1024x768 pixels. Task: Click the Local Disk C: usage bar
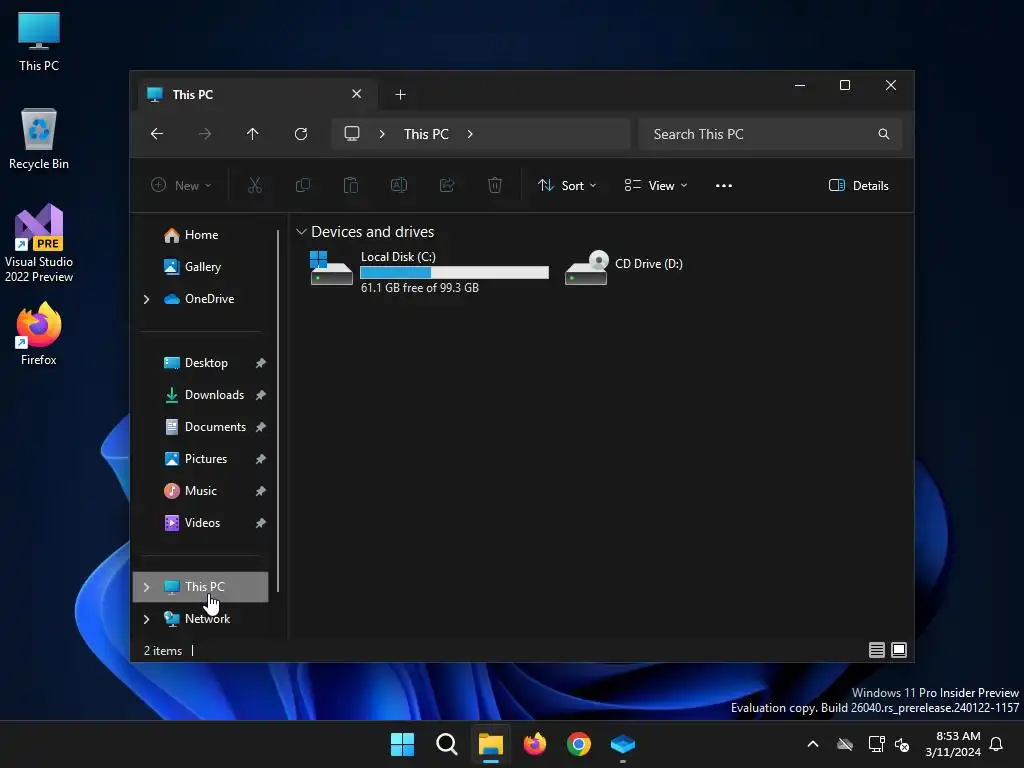coord(455,272)
